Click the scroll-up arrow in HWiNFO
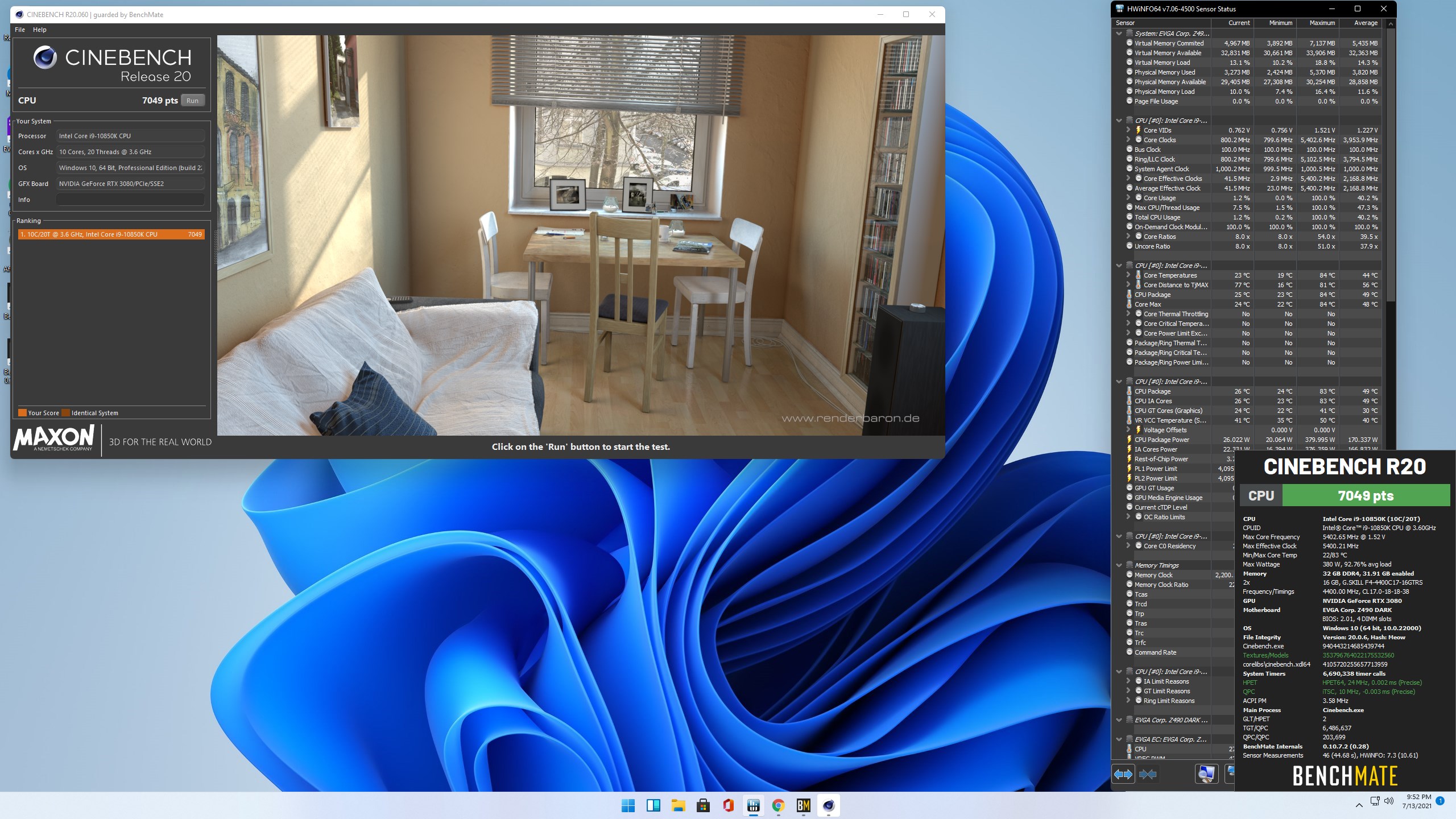This screenshot has width=1456, height=819. 1391,23
